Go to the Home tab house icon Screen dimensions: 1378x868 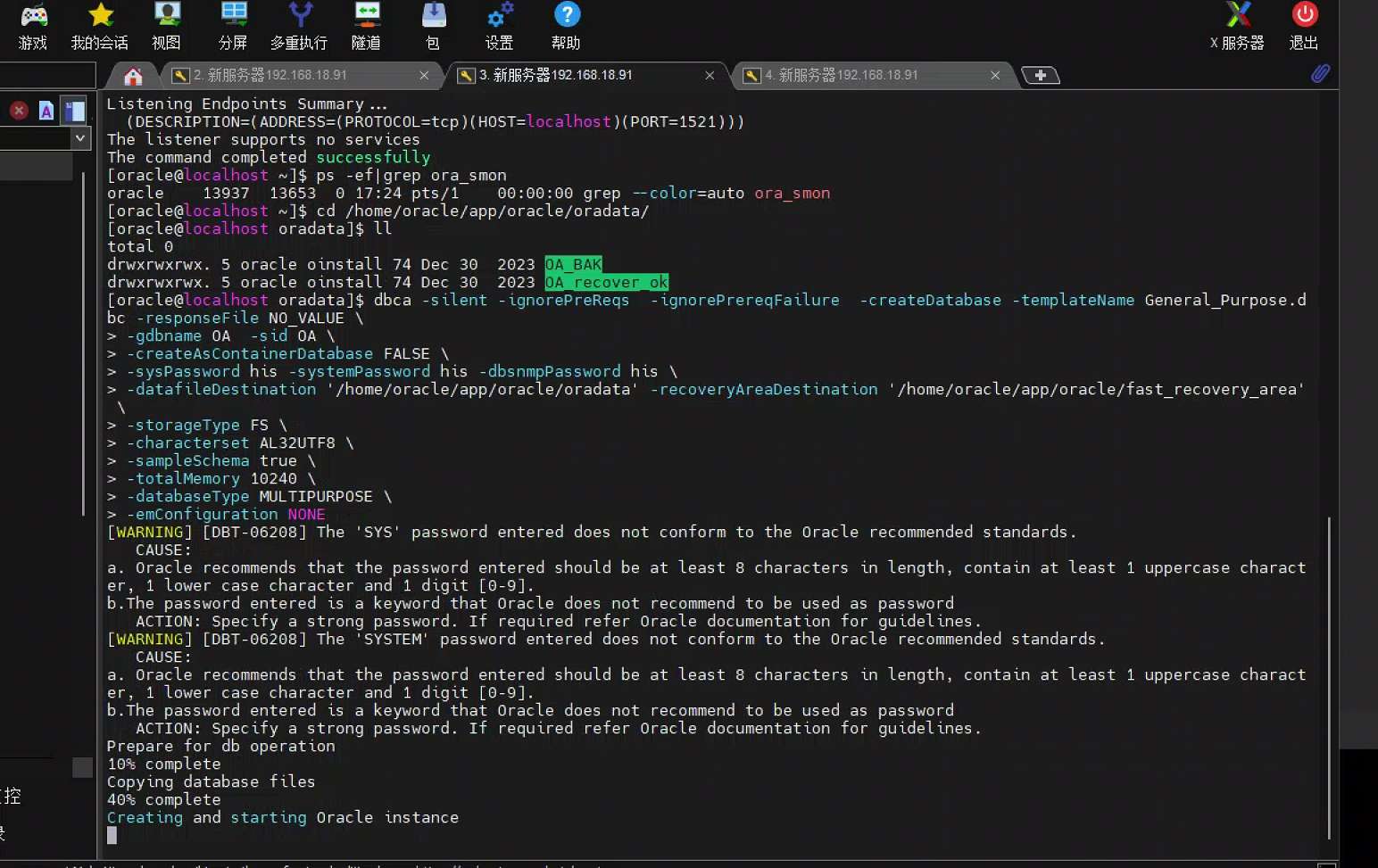pyautogui.click(x=133, y=76)
